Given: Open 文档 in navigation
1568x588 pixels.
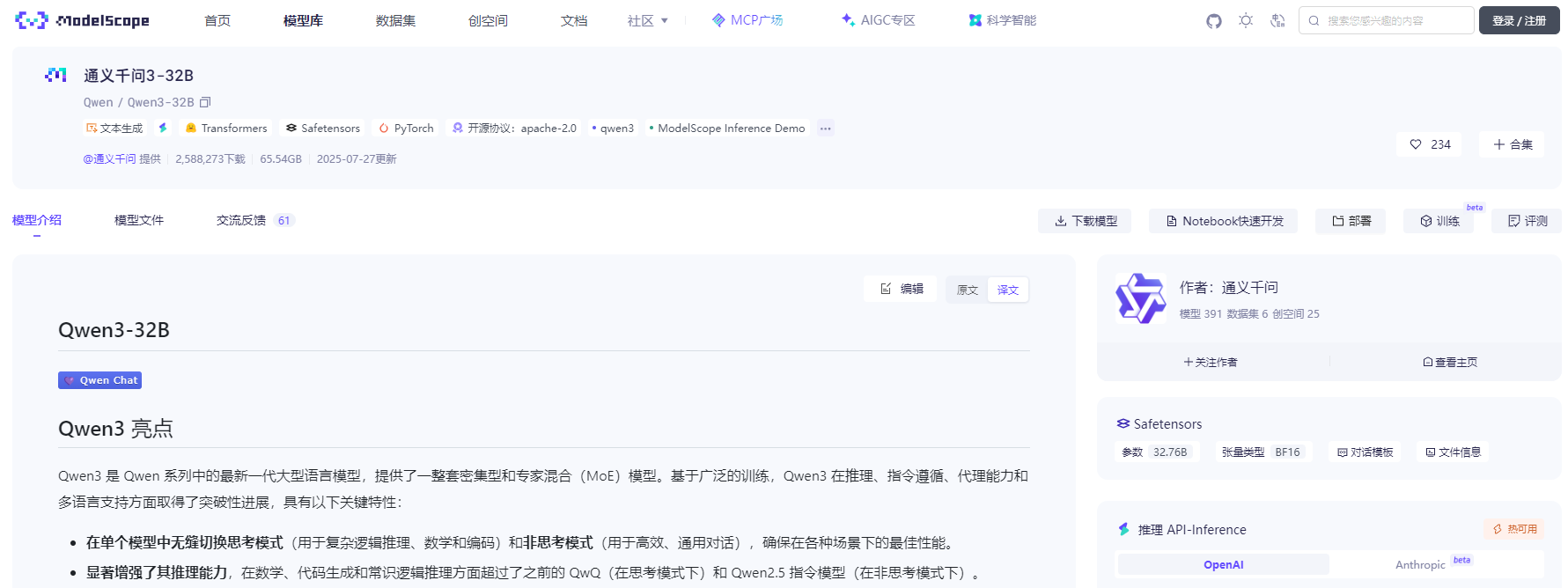Looking at the screenshot, I should point(574,20).
